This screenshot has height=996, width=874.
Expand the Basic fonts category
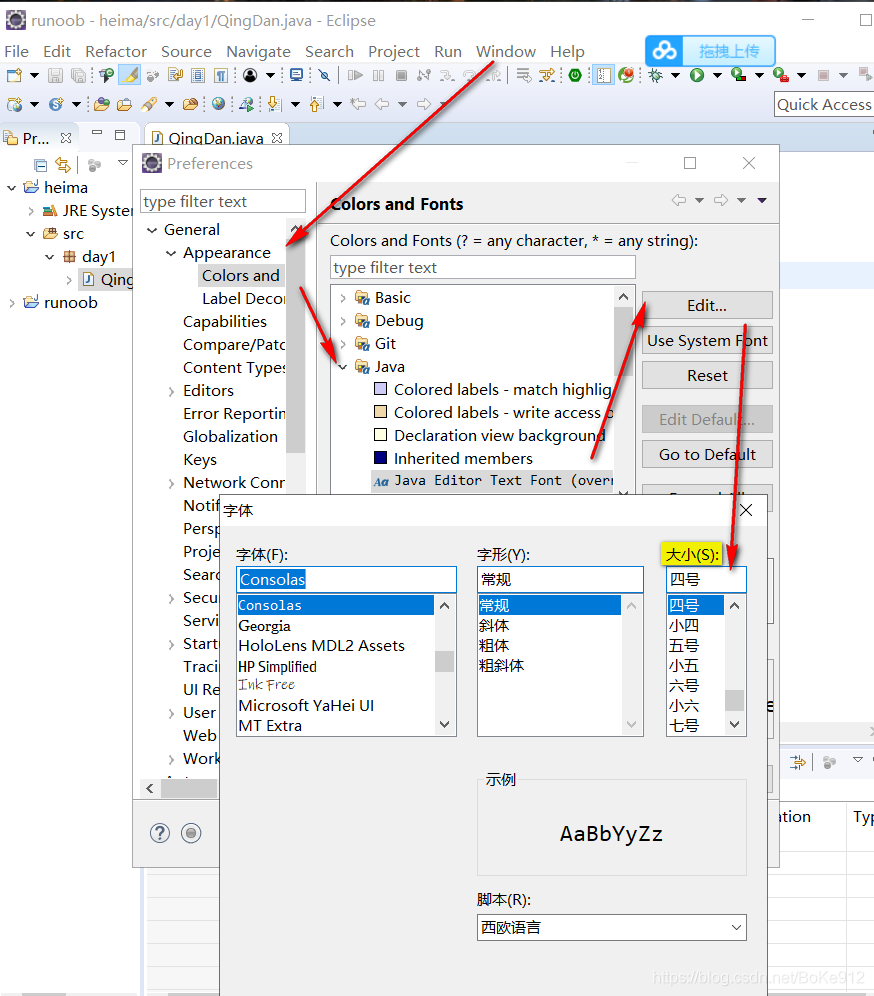(x=343, y=298)
